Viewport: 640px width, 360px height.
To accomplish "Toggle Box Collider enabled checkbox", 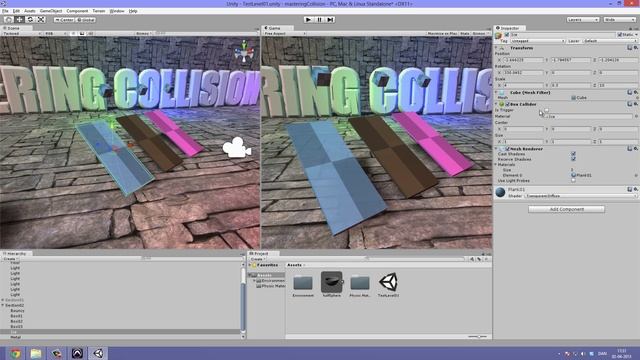I will pyautogui.click(x=508, y=104).
